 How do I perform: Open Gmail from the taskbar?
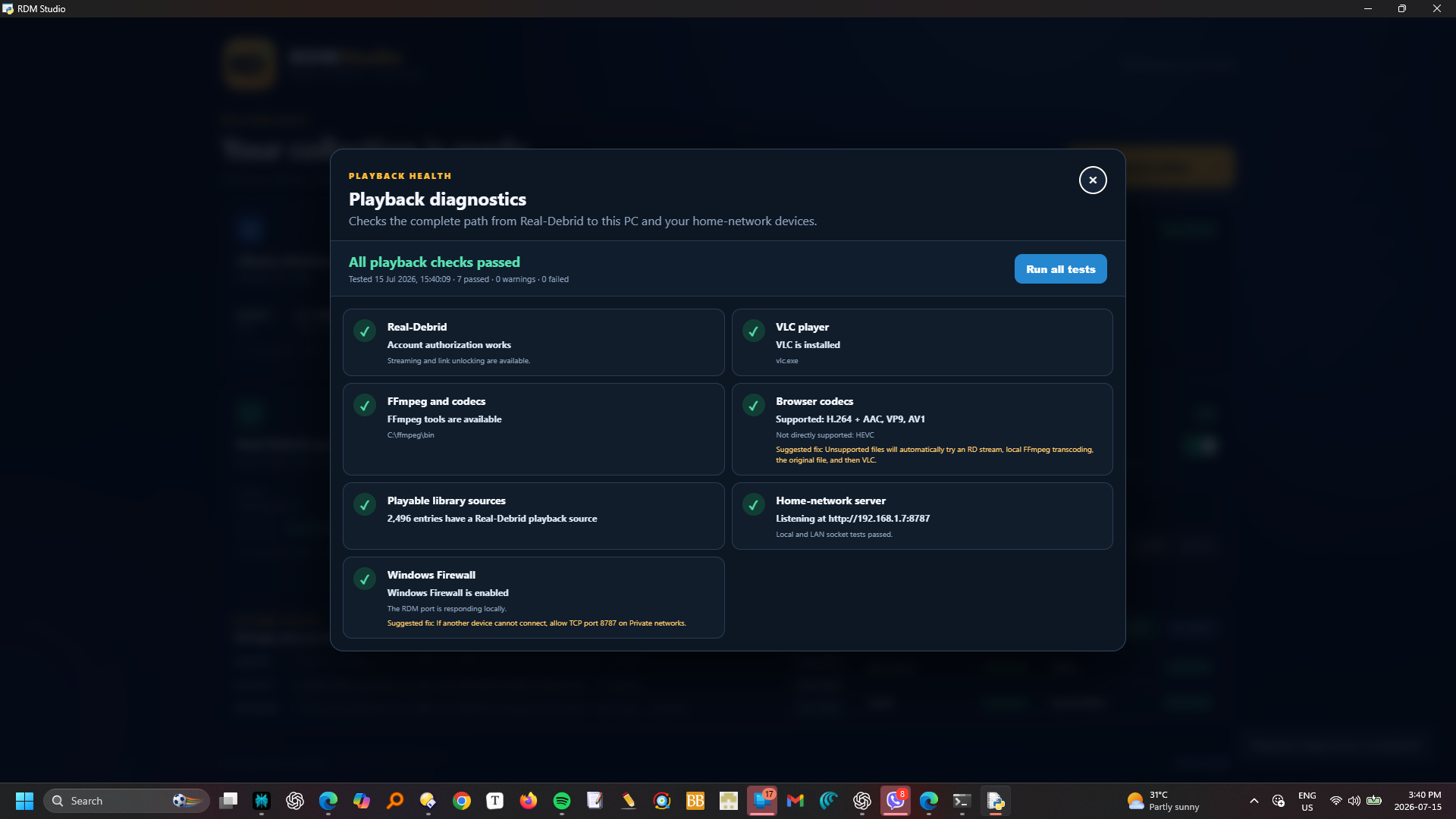point(795,801)
